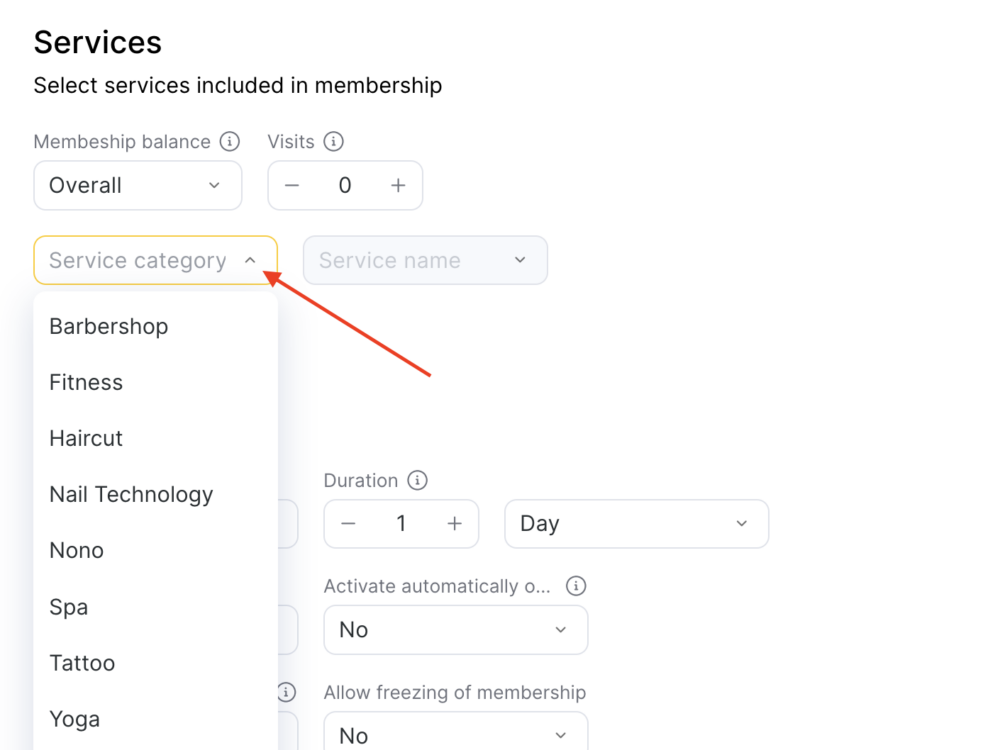This screenshot has width=1000, height=750.
Task: Increase Visits count with plus button
Action: 398,186
